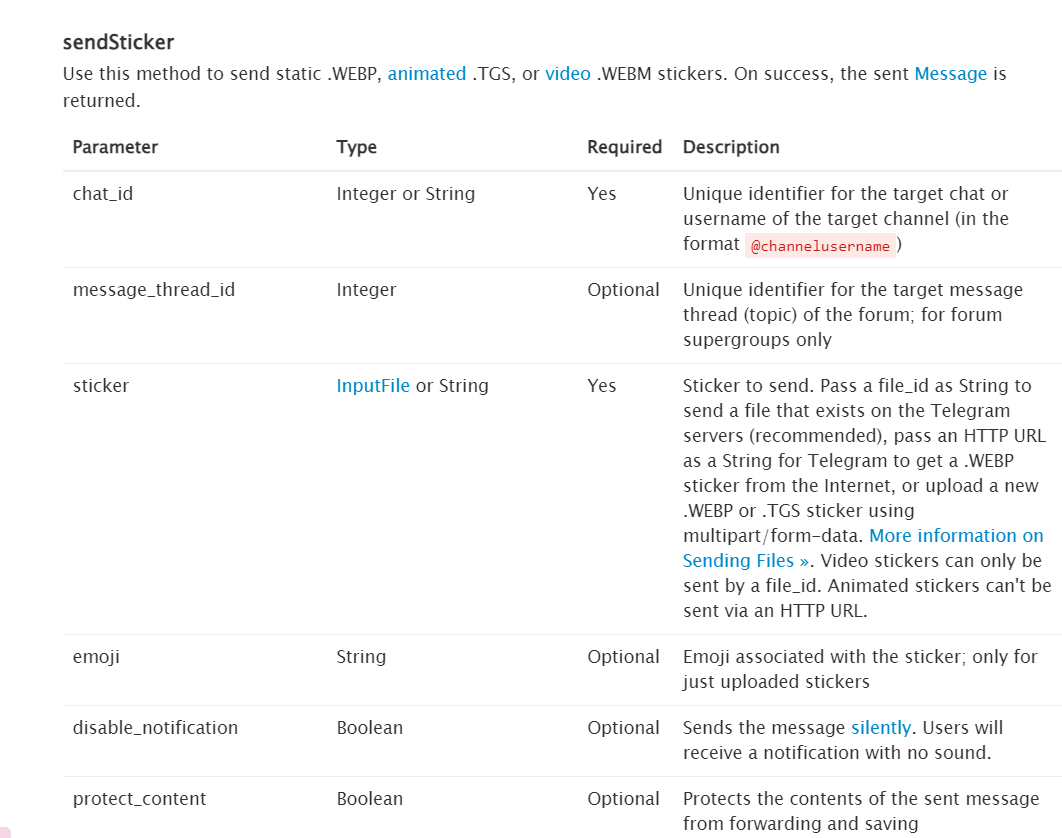Click the Required column header
Image resolution: width=1062 pixels, height=838 pixels.
click(x=624, y=147)
